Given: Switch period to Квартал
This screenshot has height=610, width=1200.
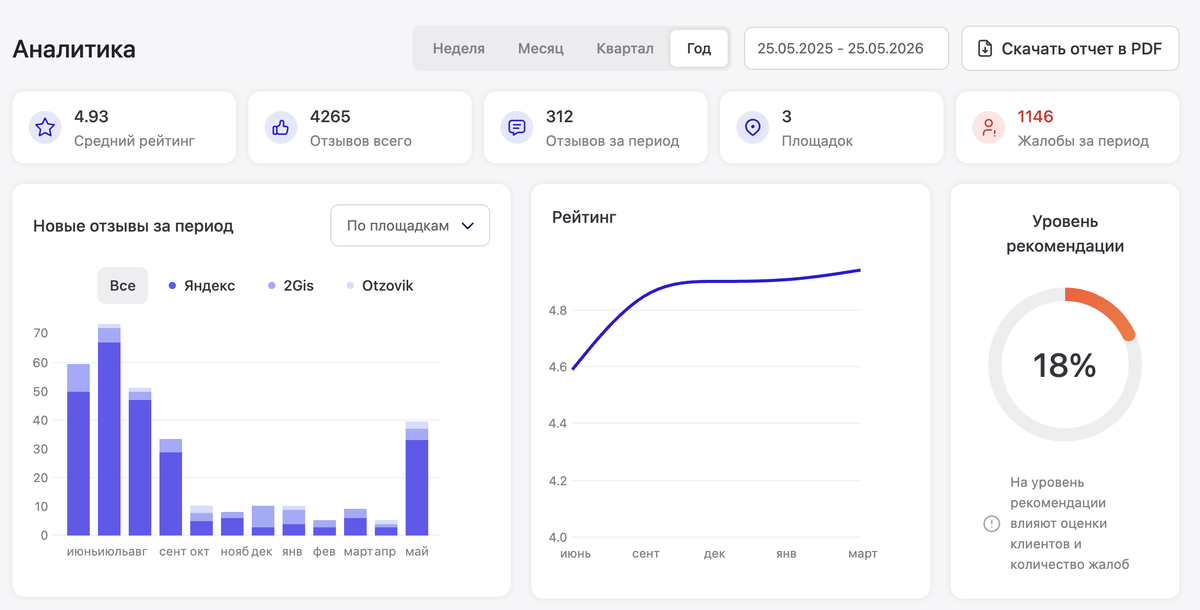Looking at the screenshot, I should (x=625, y=48).
